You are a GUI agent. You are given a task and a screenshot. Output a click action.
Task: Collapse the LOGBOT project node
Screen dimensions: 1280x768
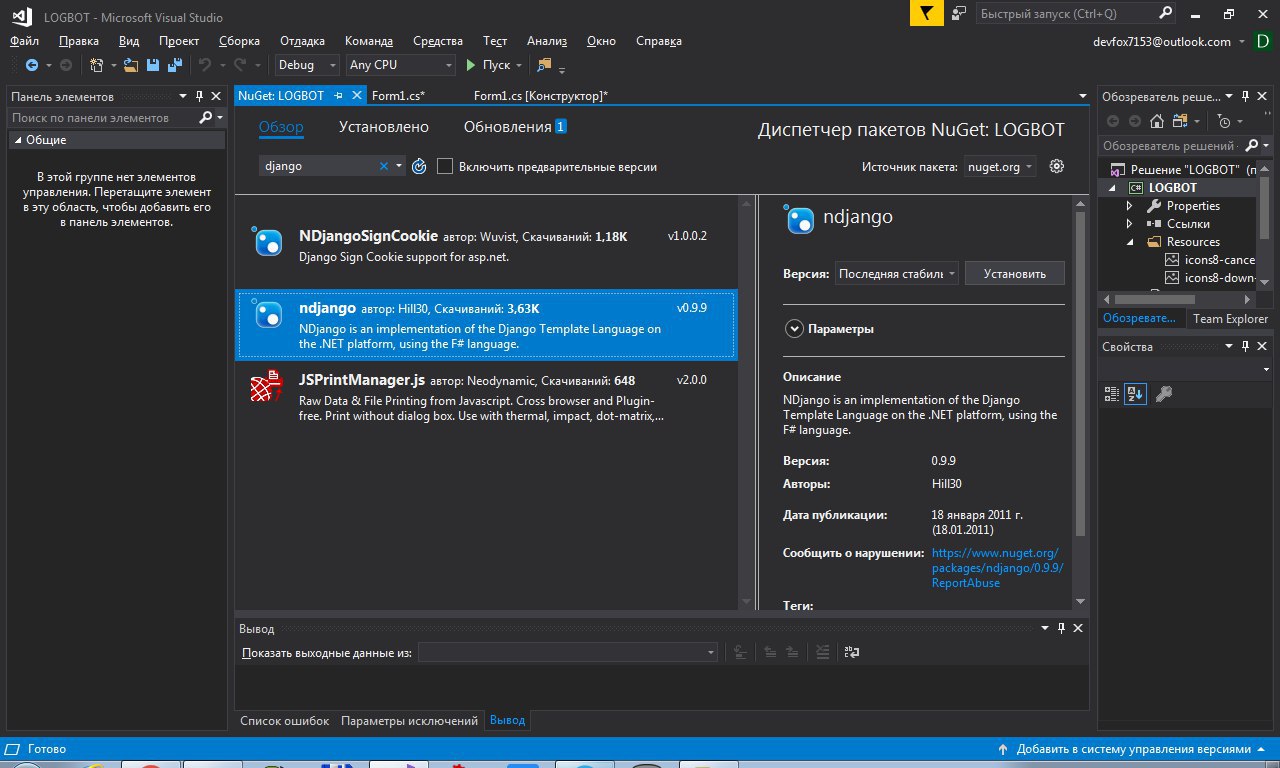point(1113,187)
